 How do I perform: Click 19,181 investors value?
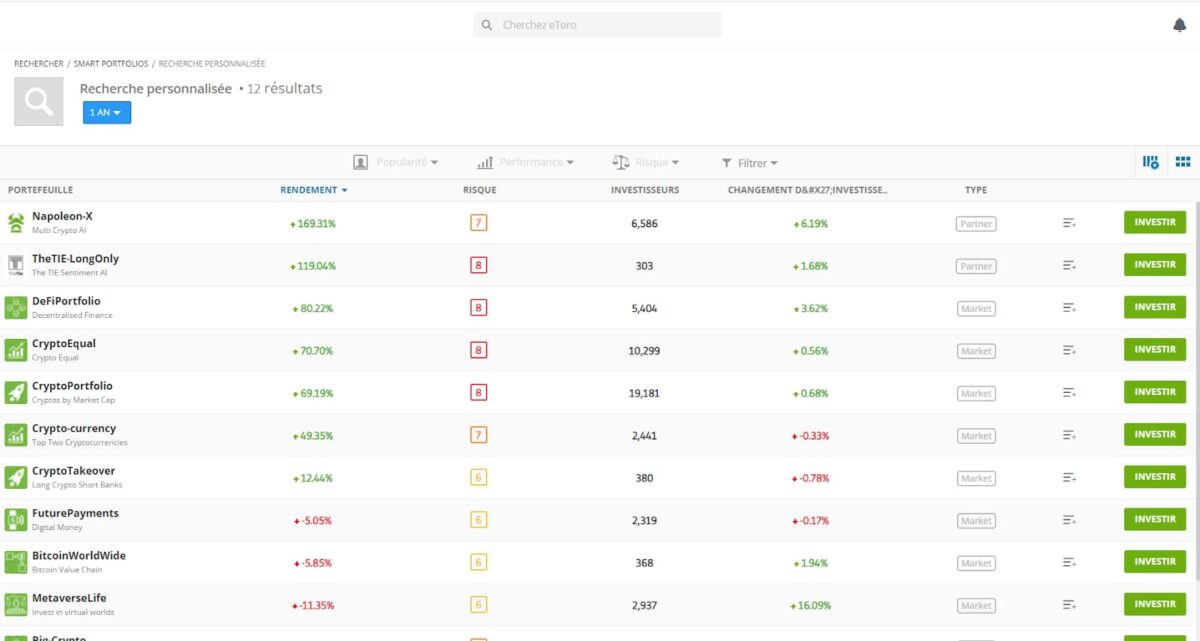pos(645,393)
